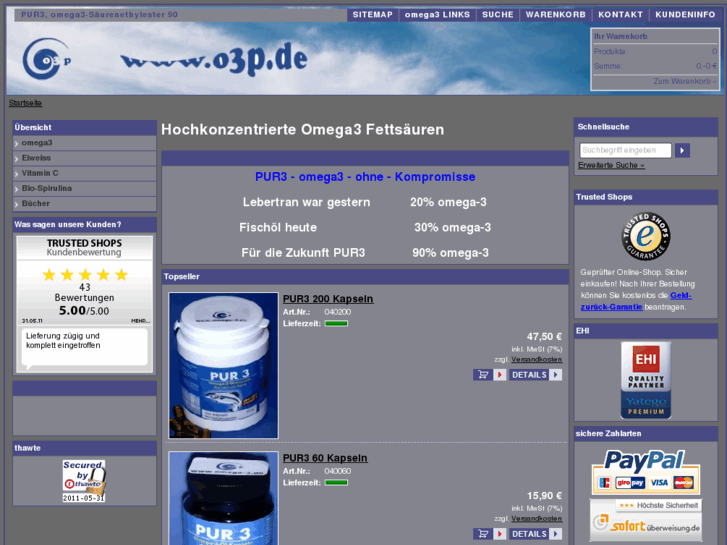Viewport: 727px width, 545px height.
Task: Focus the Suchbegriff eingeben search field
Action: point(625,150)
